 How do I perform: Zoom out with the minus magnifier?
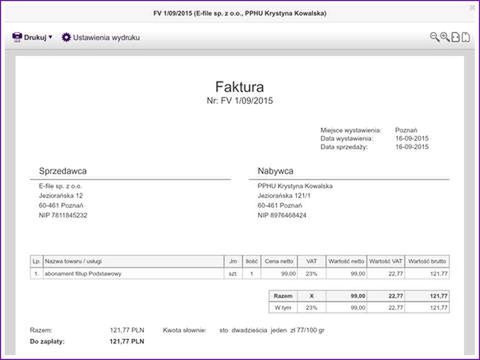434,37
